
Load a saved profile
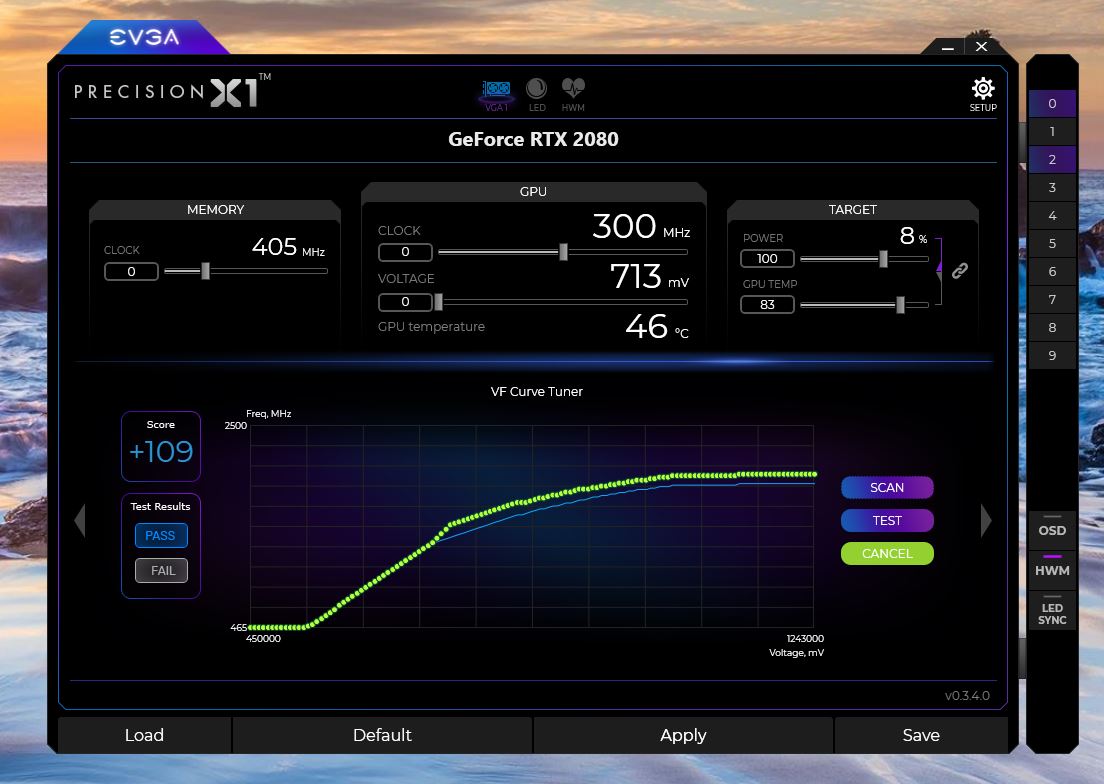pos(144,735)
